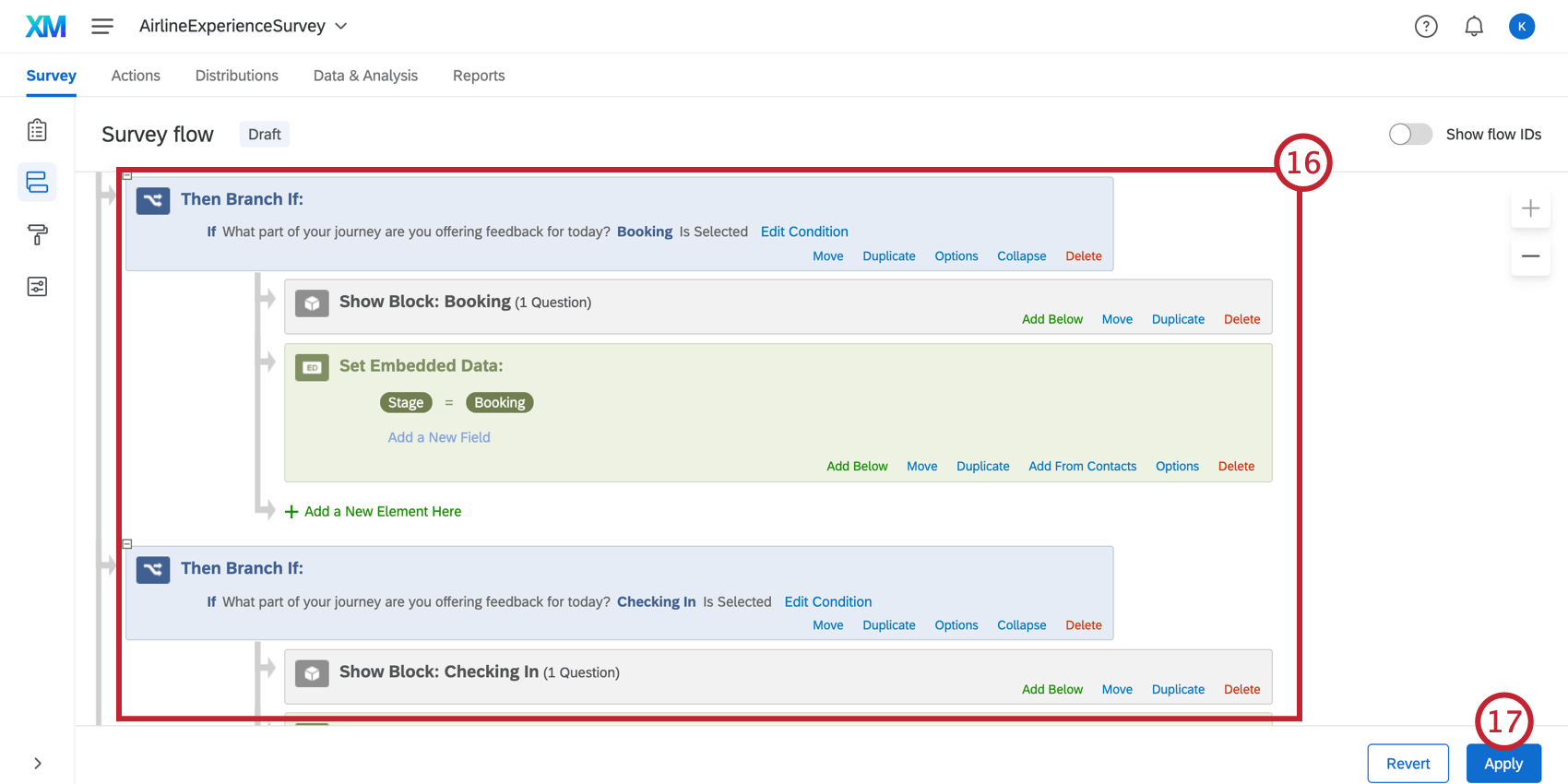This screenshot has width=1568, height=784.
Task: Open the survey builder clipboard icon
Action: (37, 130)
